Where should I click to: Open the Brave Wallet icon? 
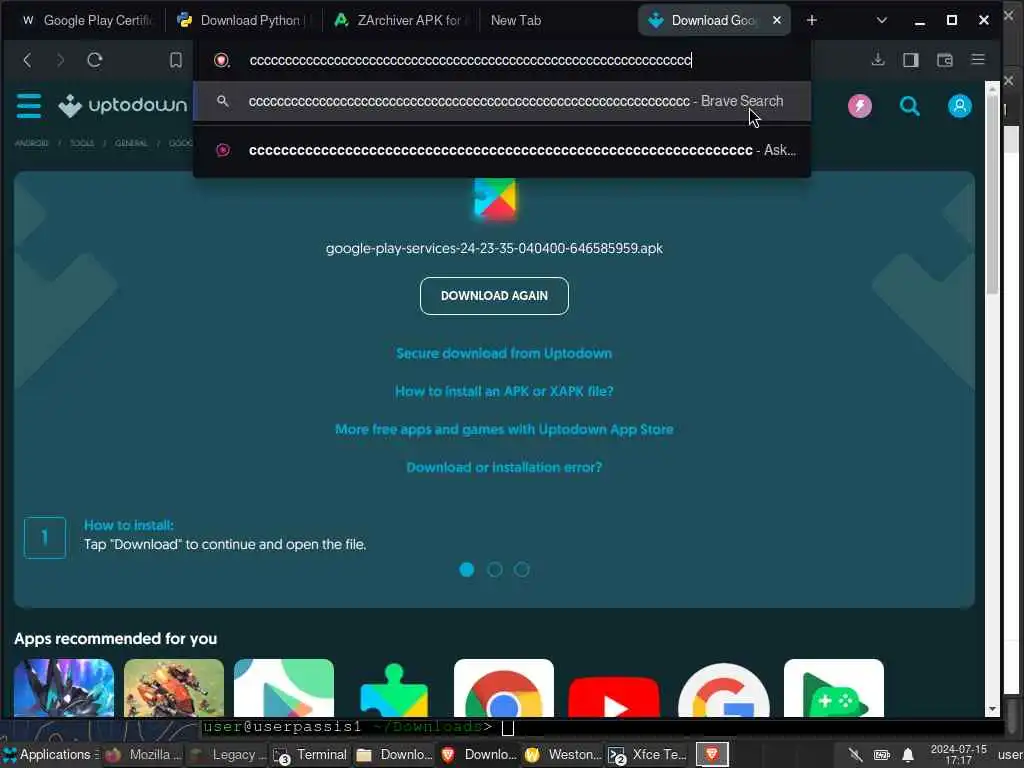pyautogui.click(x=944, y=60)
